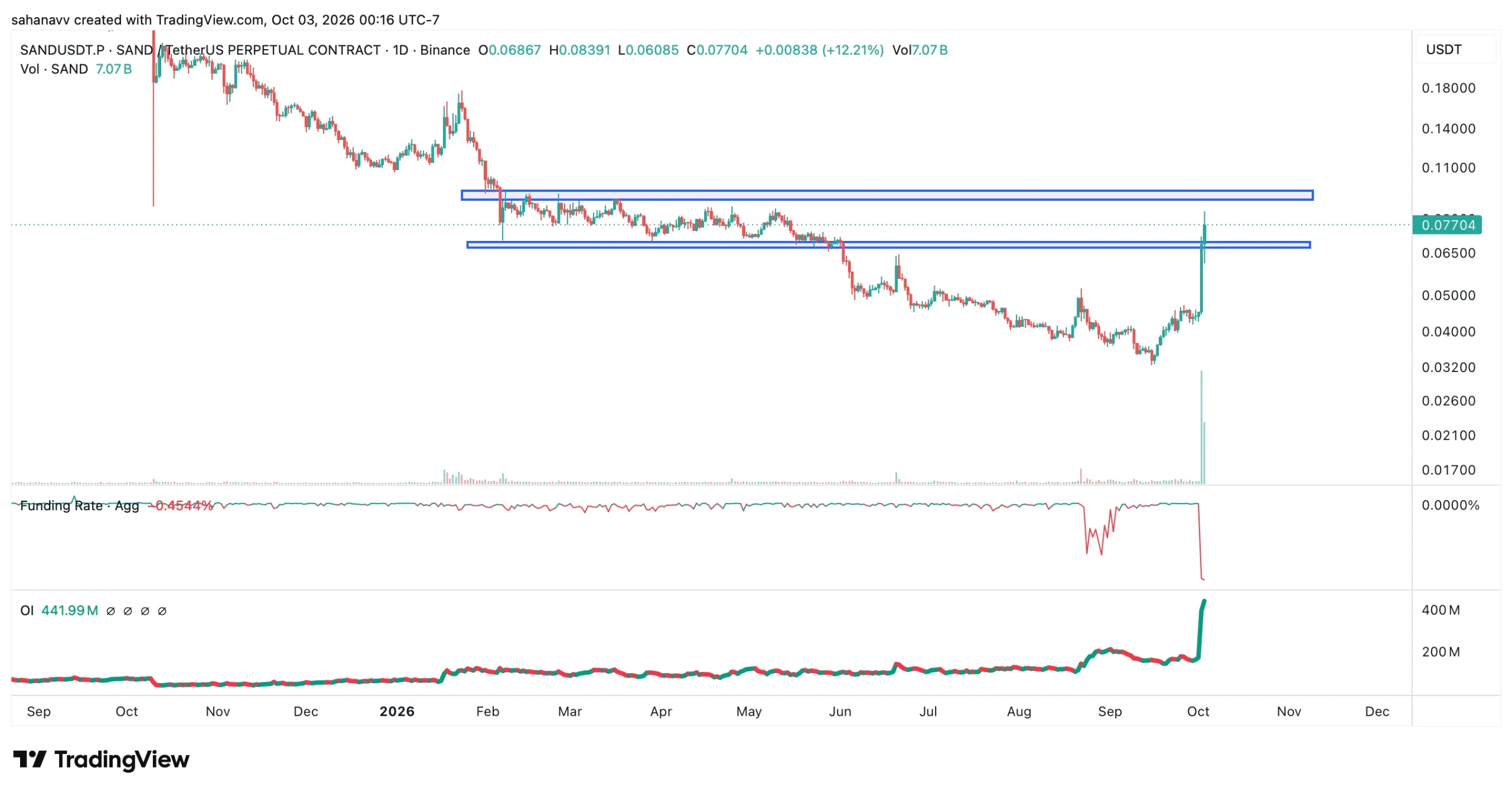The width and height of the screenshot is (1512, 793).
Task: Select the USDT currency label
Action: (1443, 50)
